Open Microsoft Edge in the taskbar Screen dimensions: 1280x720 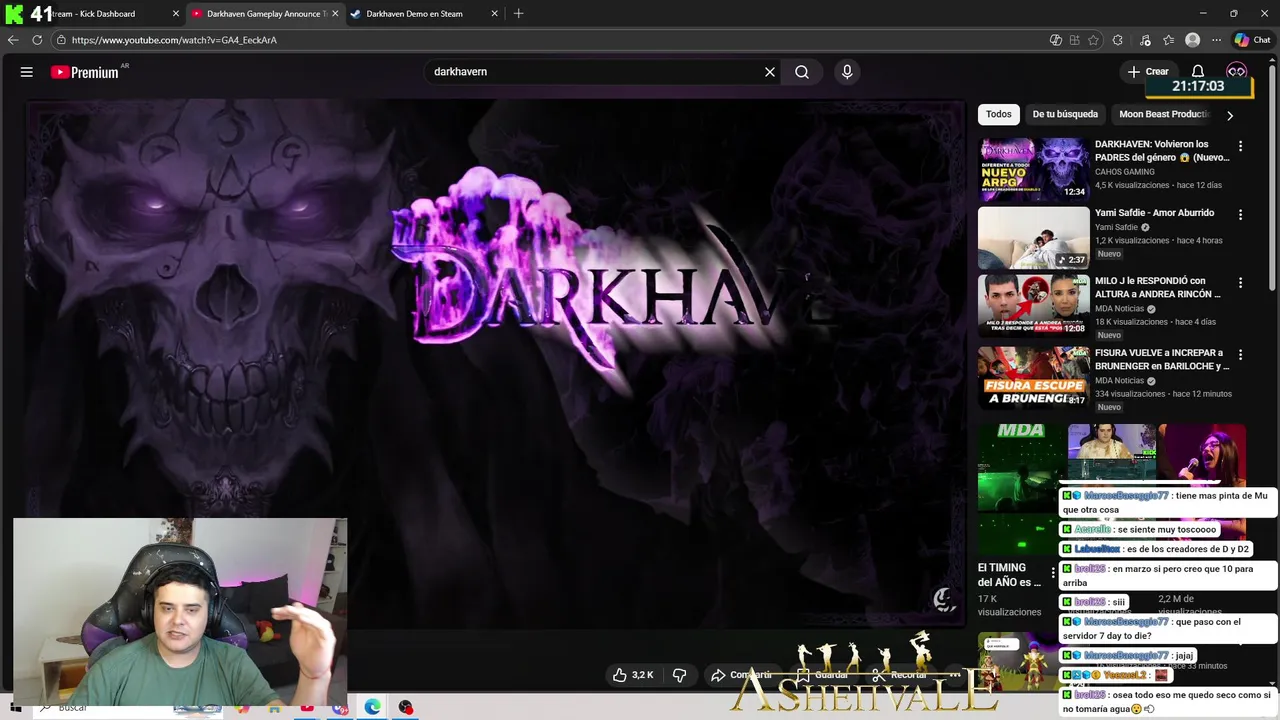(x=372, y=707)
